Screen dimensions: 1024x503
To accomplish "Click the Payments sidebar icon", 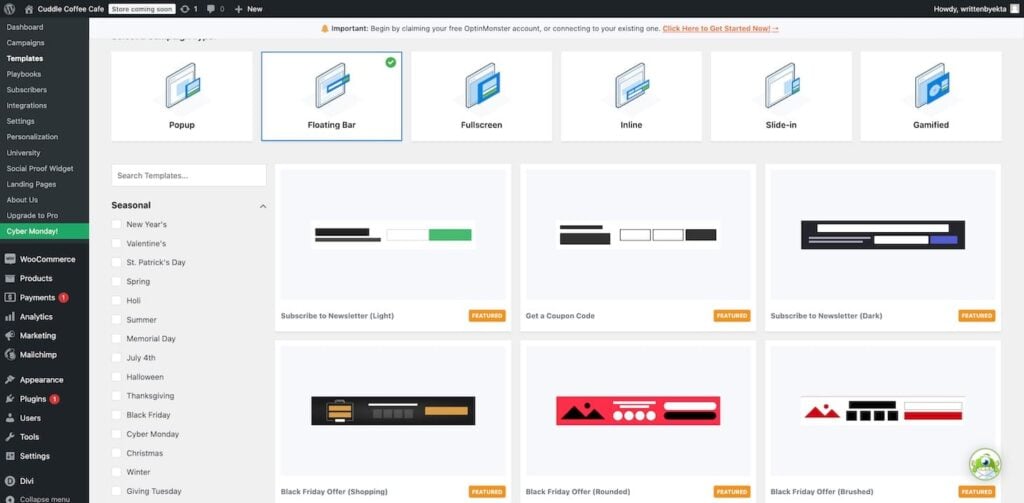I will 10,297.
